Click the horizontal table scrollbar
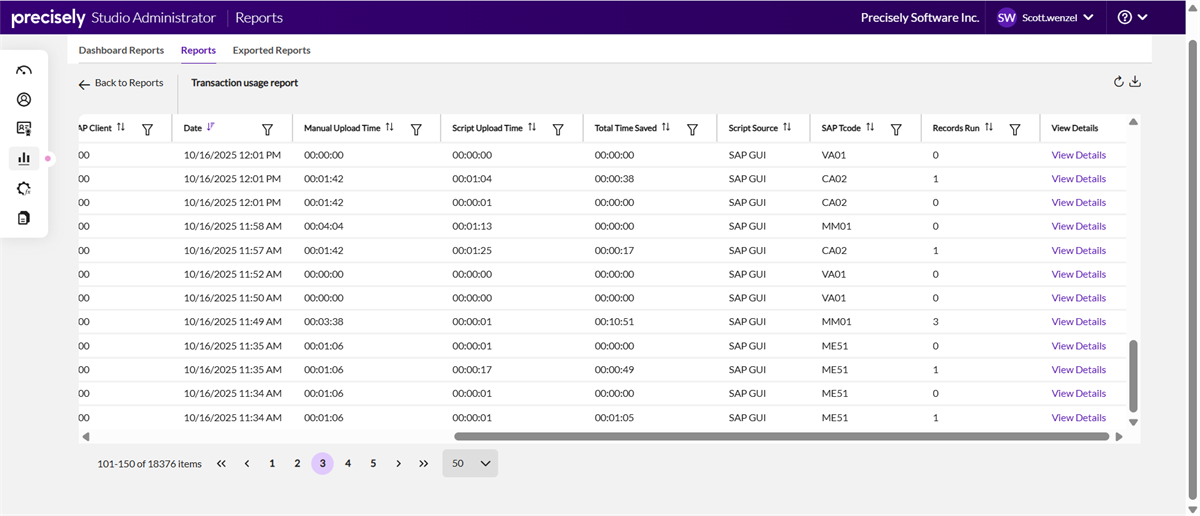This screenshot has width=1200, height=516. (x=780, y=437)
